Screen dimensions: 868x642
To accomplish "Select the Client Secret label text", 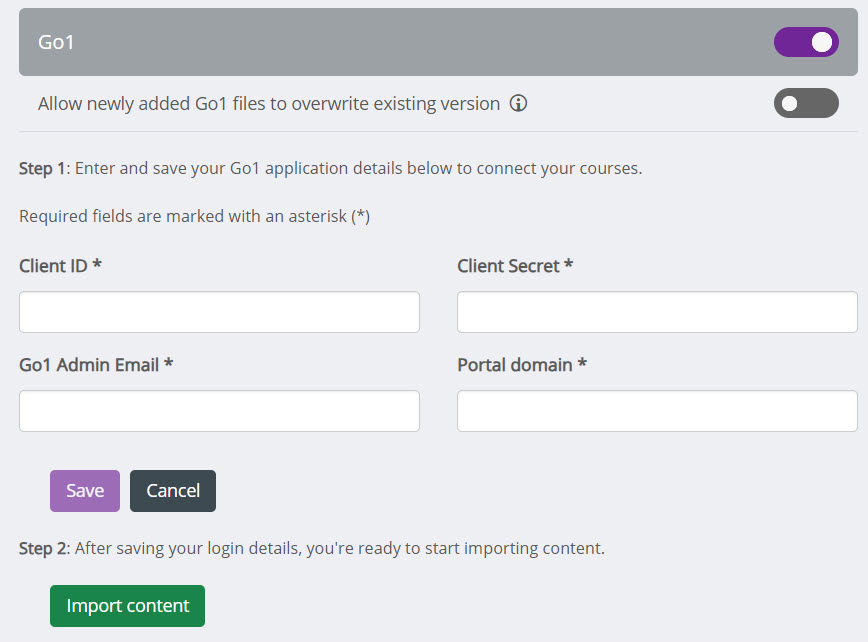I will click(x=515, y=266).
